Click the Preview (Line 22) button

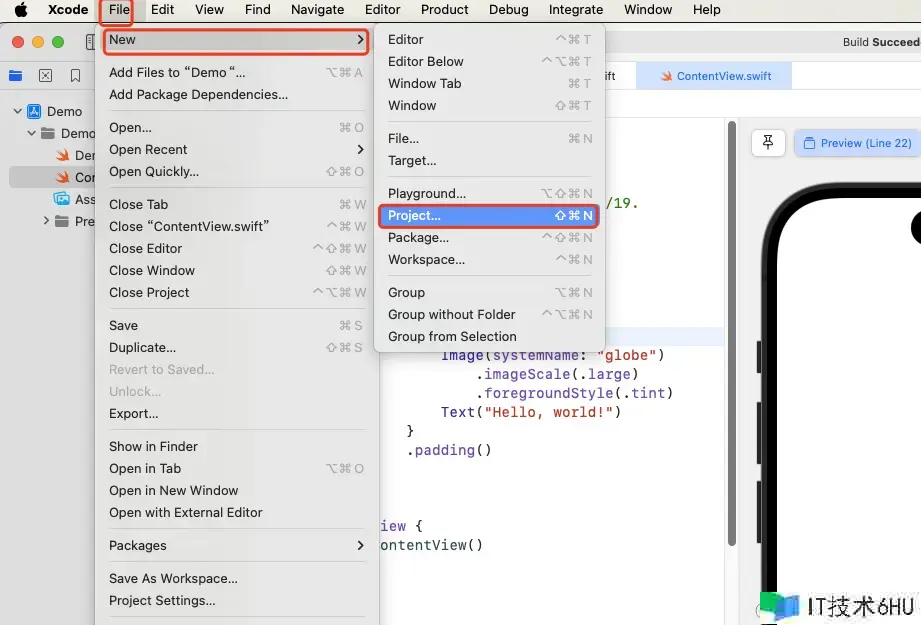[857, 143]
